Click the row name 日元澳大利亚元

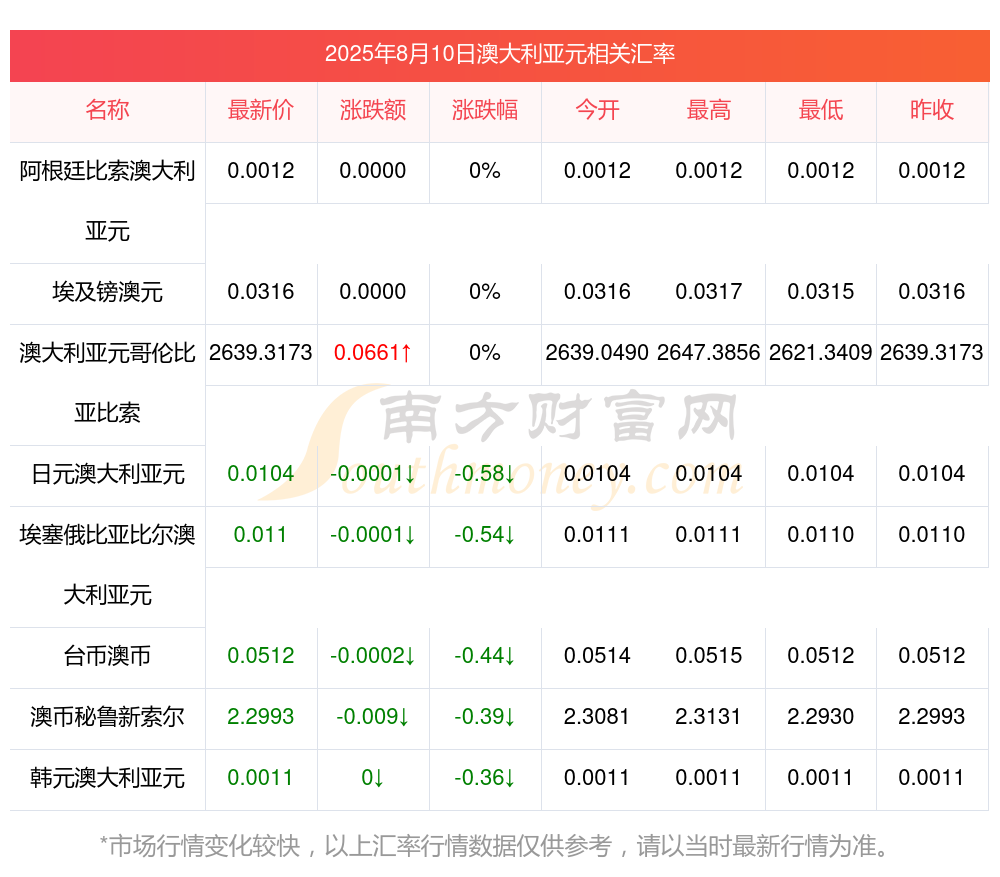[107, 474]
